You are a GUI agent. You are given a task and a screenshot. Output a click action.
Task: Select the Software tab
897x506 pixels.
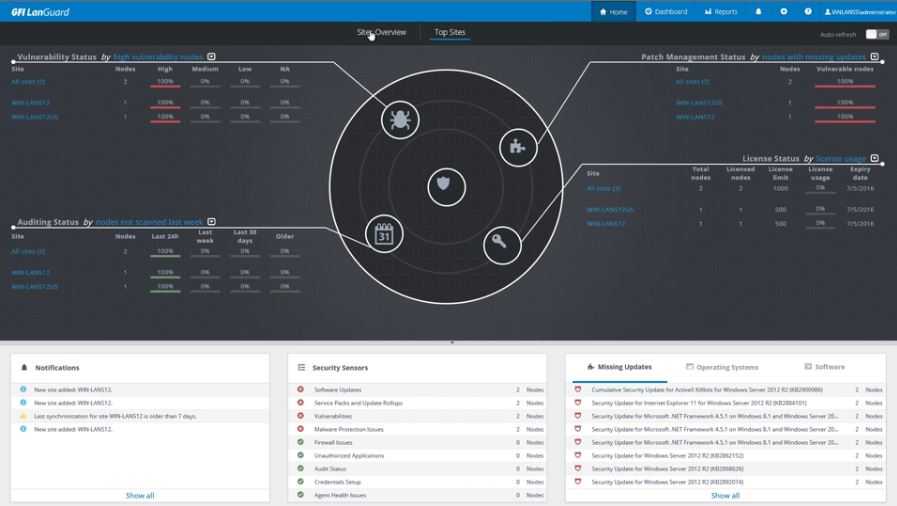tap(824, 367)
